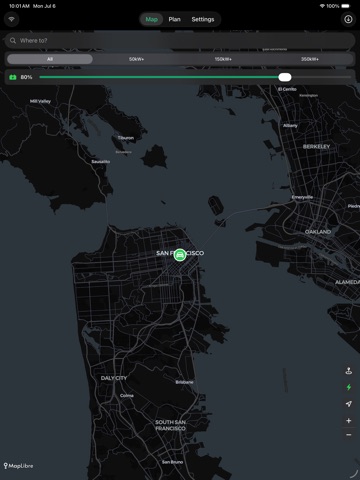This screenshot has height=480, width=360.
Task: Tap the magnifier icon in the search bar
Action: 13,41
